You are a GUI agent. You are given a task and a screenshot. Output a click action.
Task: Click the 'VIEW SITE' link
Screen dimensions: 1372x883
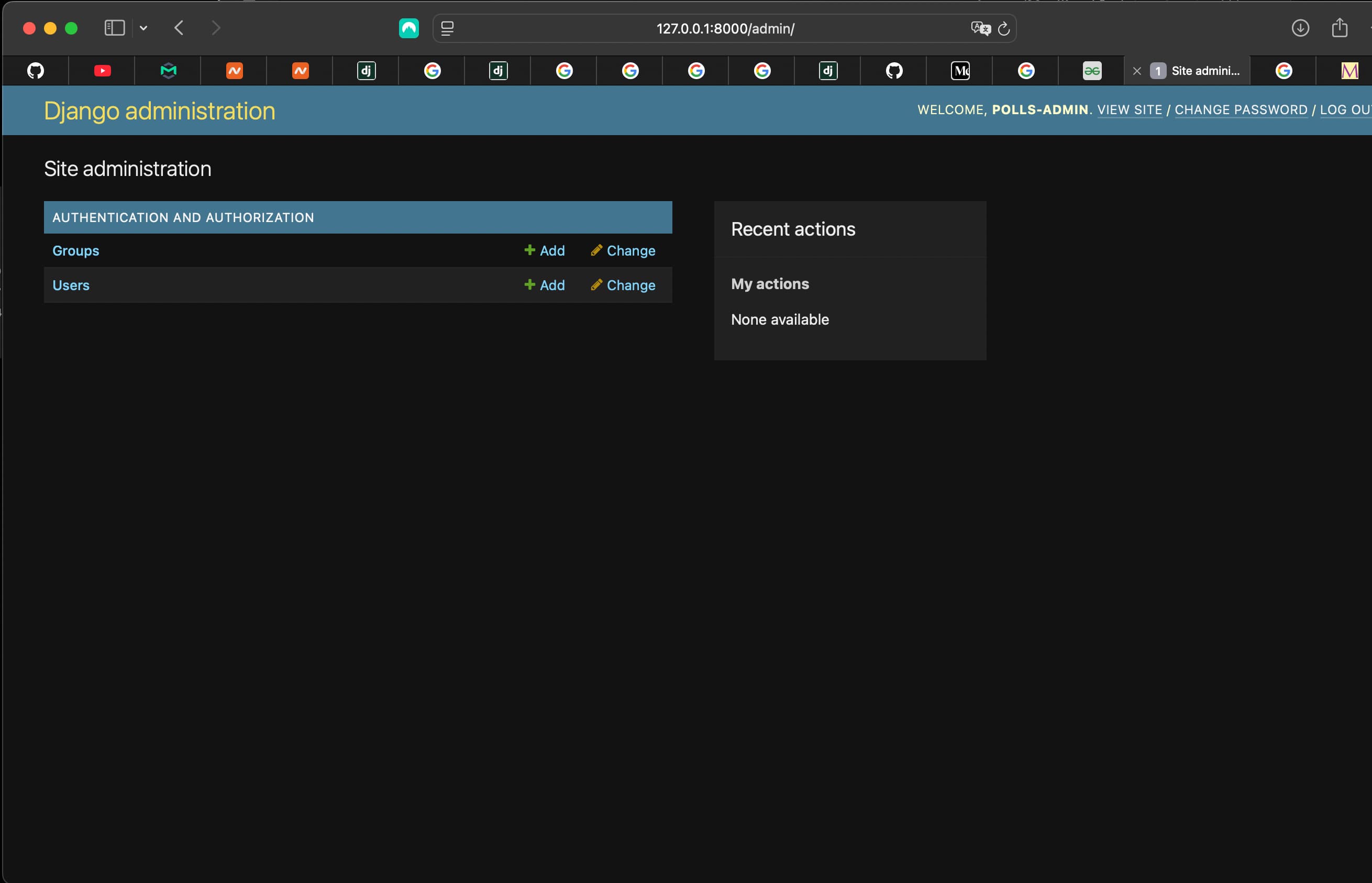click(x=1130, y=109)
